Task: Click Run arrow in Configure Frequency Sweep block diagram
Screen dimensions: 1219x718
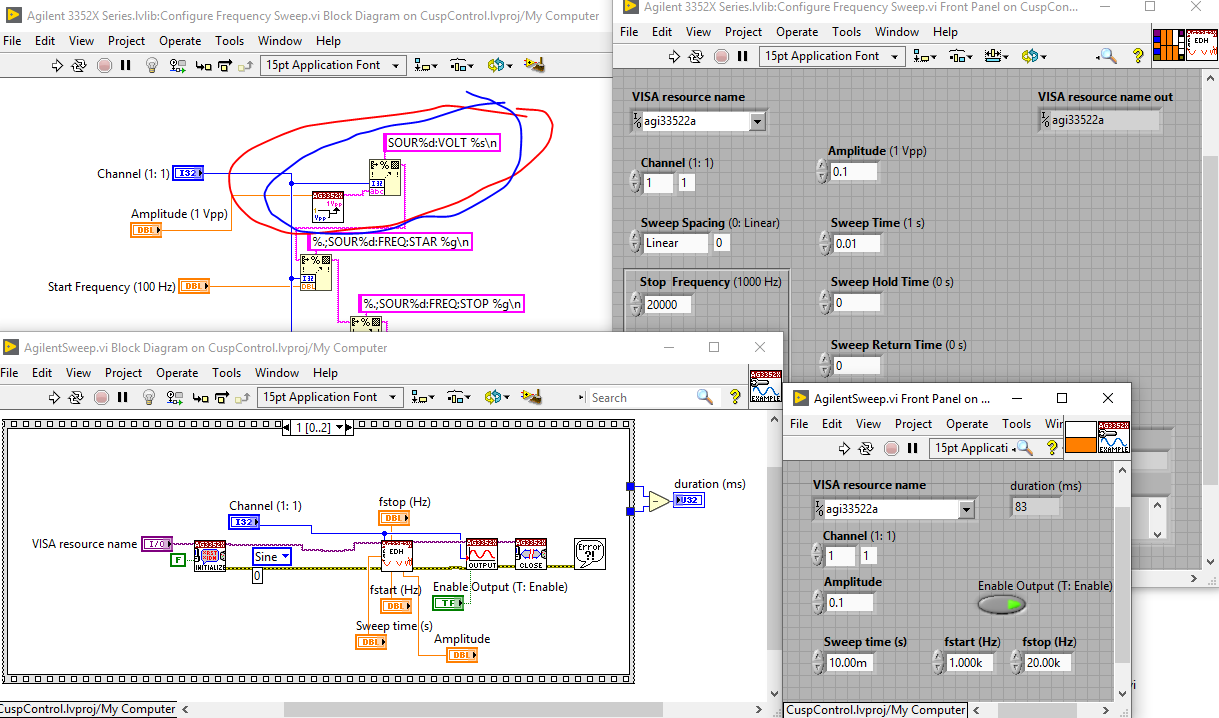Action: coord(59,65)
